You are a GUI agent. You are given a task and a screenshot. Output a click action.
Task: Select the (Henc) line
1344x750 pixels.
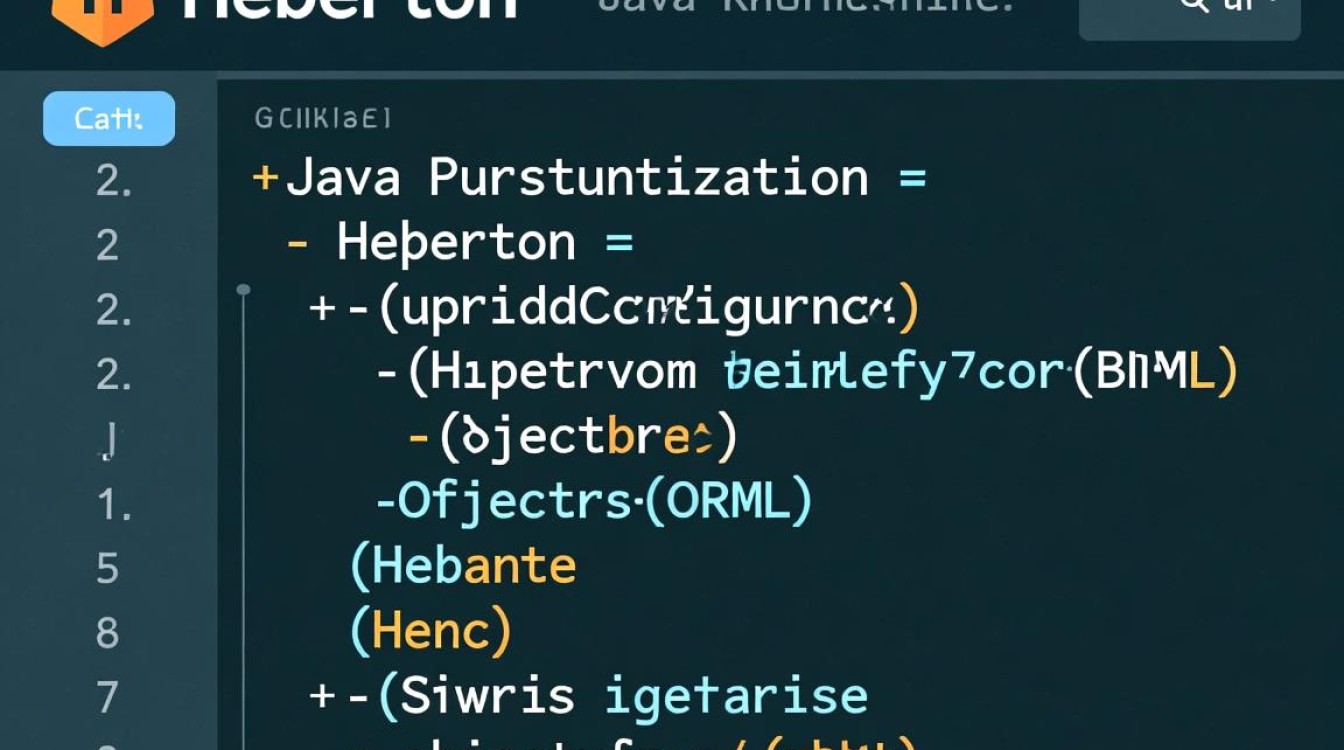click(x=431, y=631)
